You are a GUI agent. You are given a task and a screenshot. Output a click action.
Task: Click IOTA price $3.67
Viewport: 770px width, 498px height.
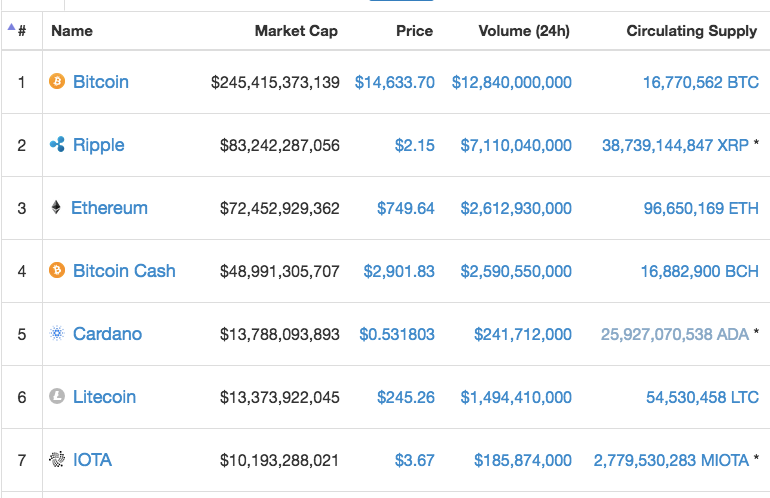point(414,460)
